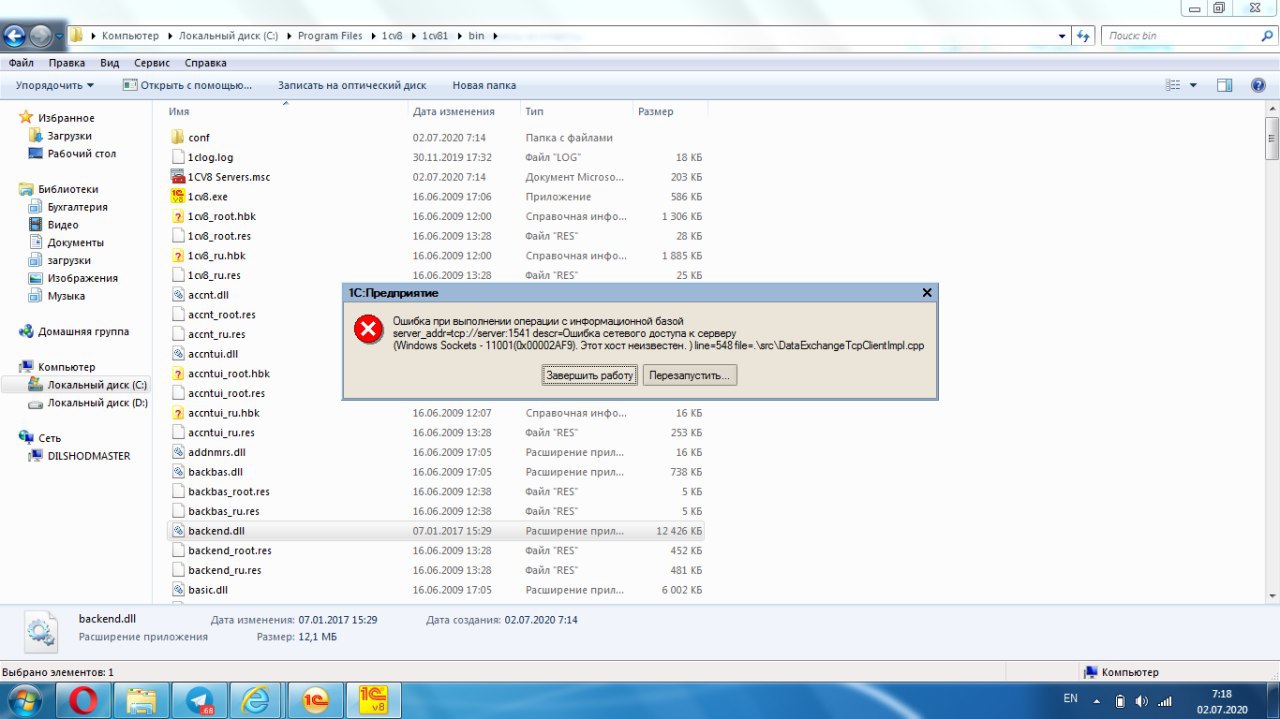Select the 1clog.log file icon
1280x719 pixels.
178,157
